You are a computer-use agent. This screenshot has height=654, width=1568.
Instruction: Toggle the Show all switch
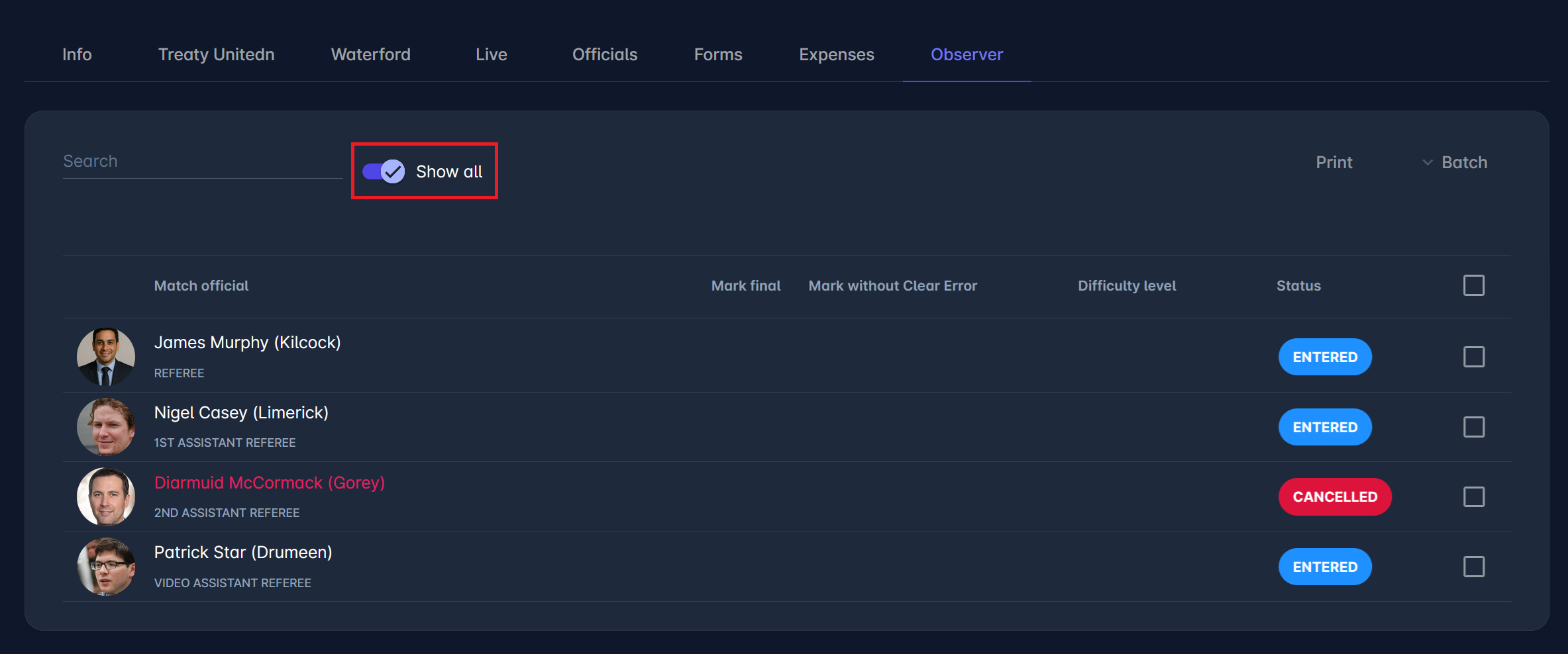pyautogui.click(x=384, y=171)
